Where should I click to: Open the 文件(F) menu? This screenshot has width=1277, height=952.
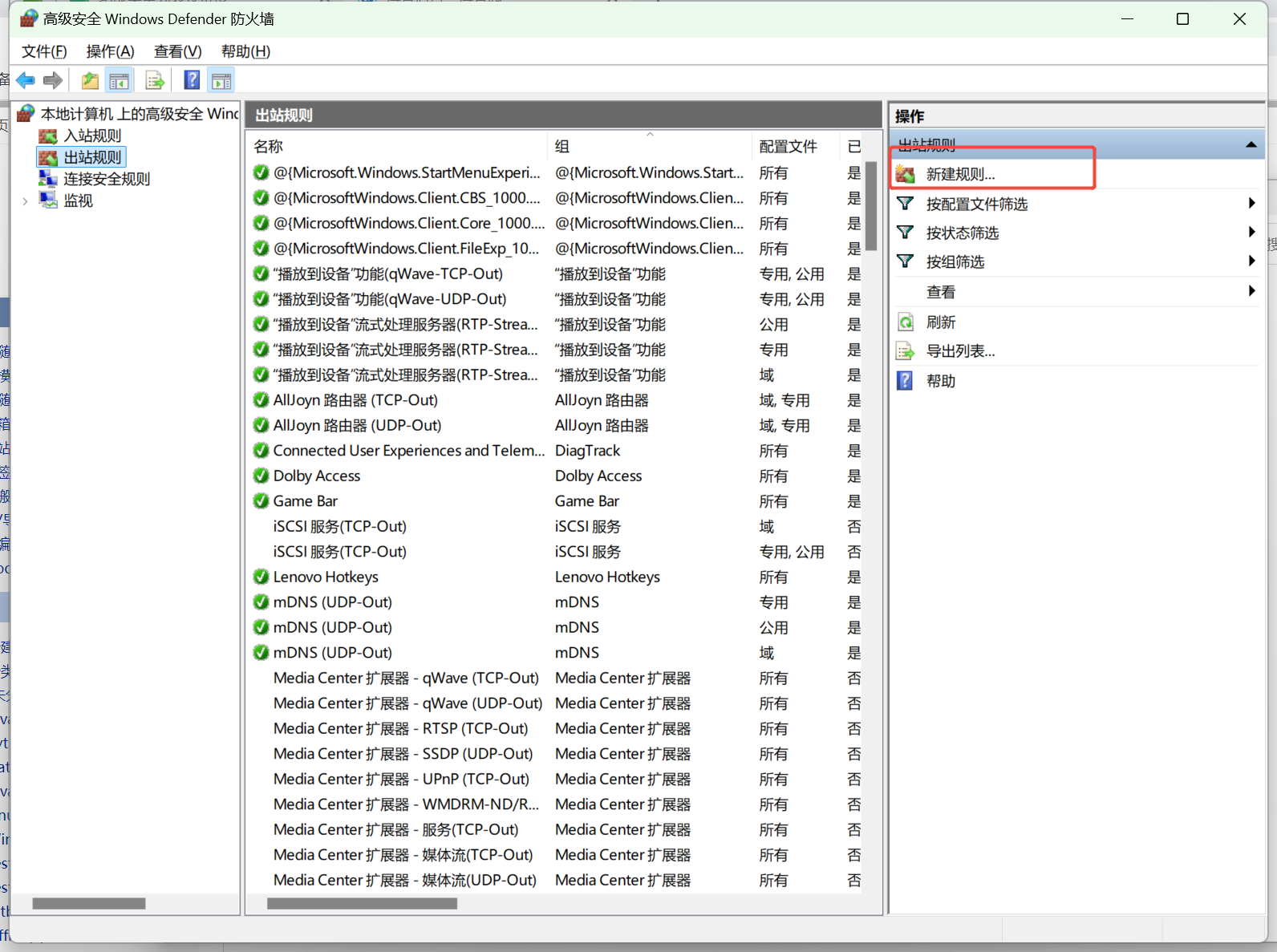click(x=44, y=51)
